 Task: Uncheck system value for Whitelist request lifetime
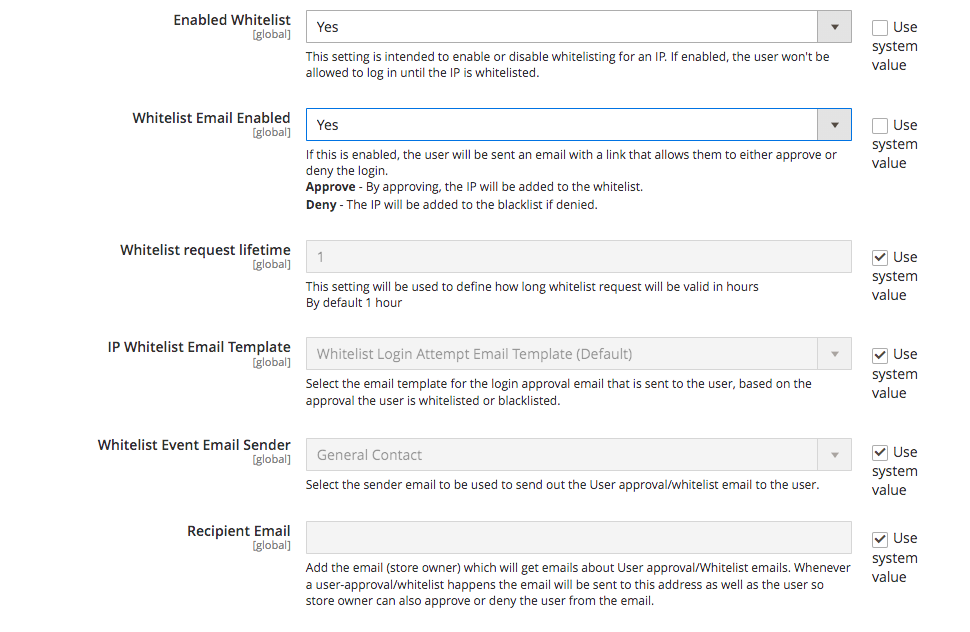880,258
